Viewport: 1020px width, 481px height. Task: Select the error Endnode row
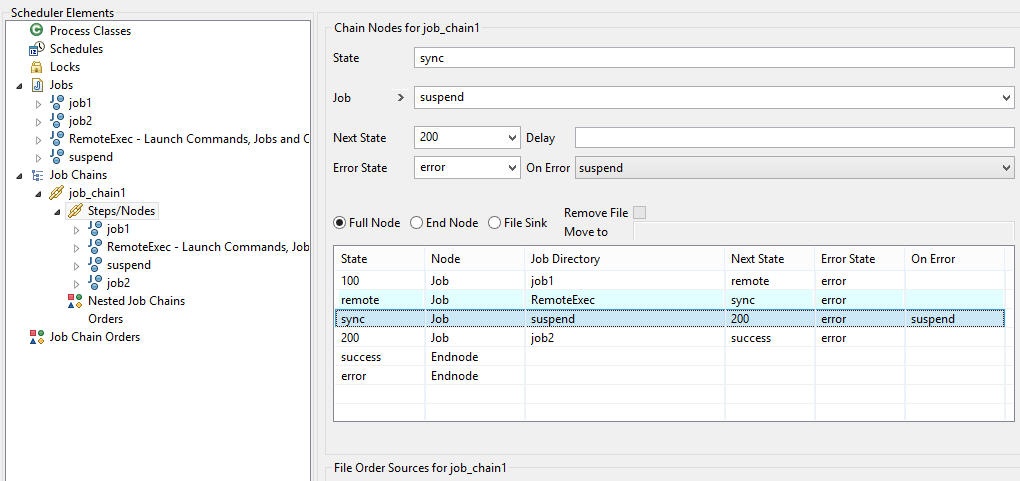(669, 376)
